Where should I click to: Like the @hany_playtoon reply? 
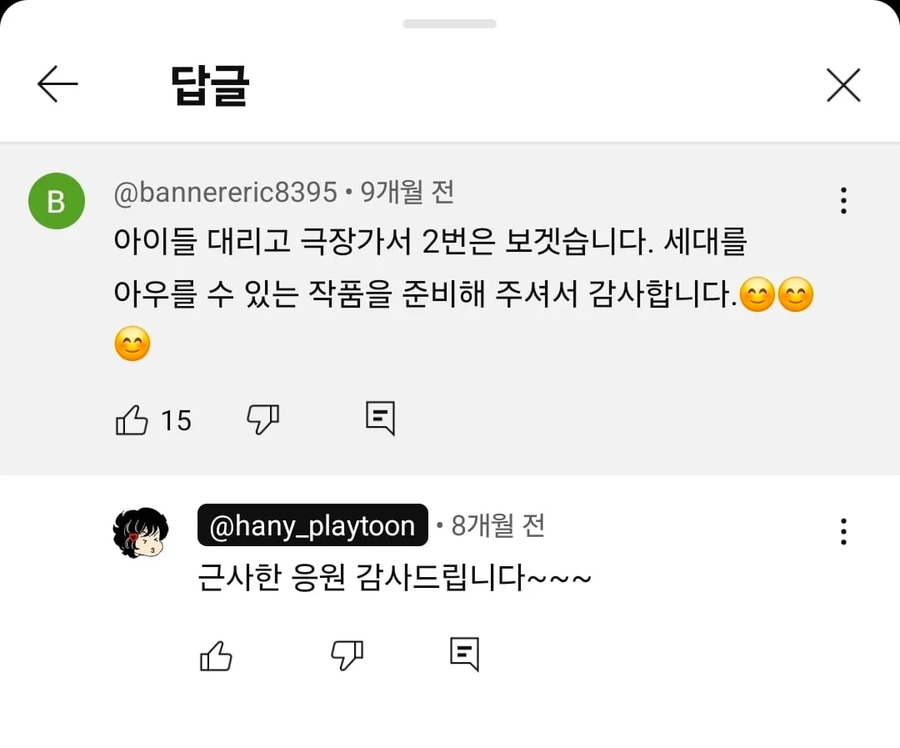[x=216, y=656]
